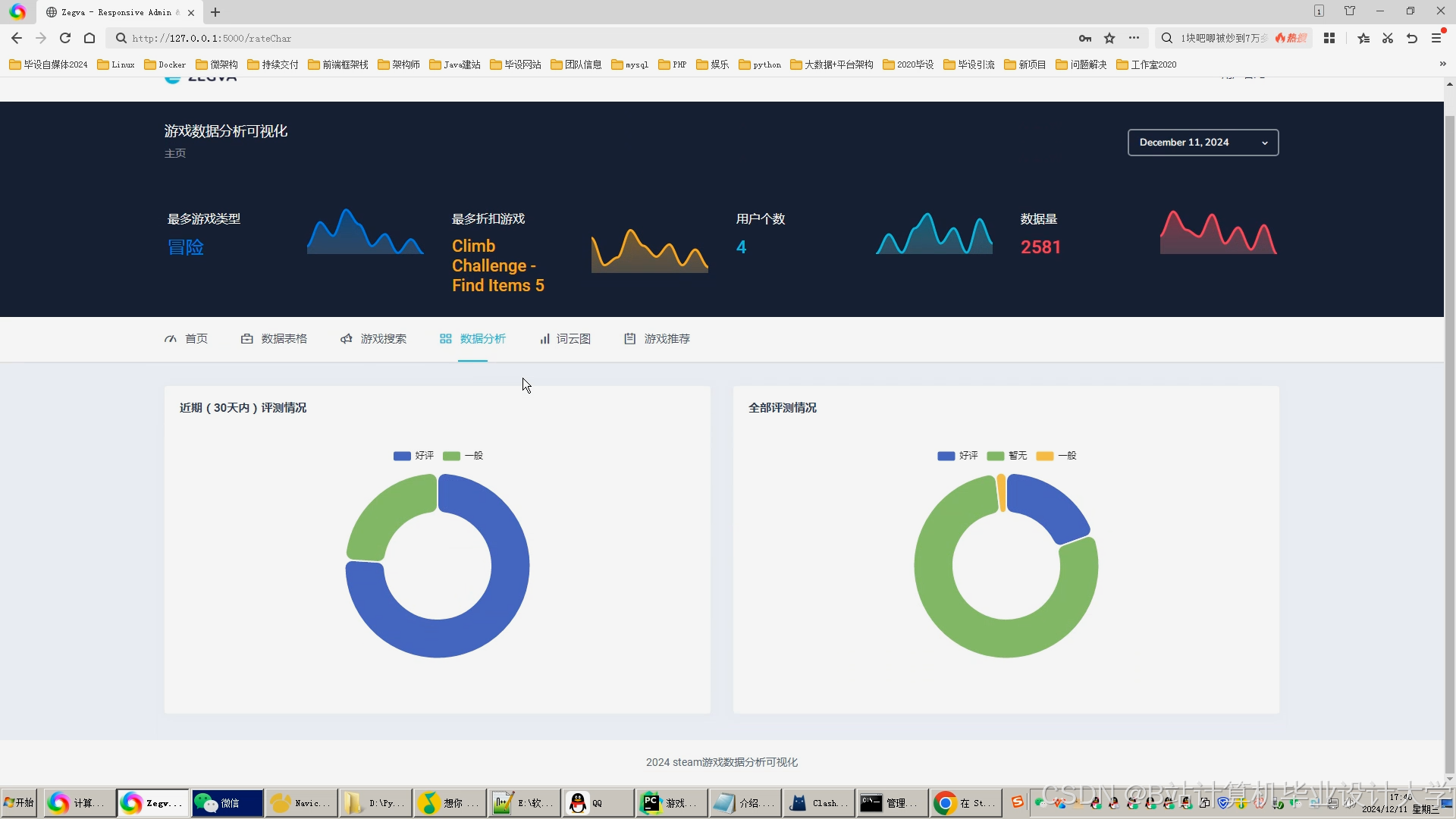Click the 主页 breadcrumb link
Screen dimensions: 1456x819
point(174,153)
